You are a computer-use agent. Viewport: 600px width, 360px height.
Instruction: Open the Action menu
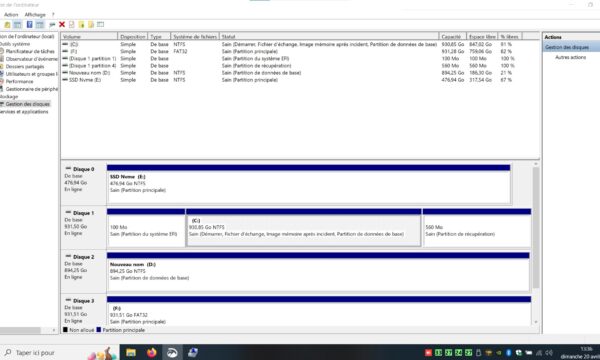tap(11, 15)
